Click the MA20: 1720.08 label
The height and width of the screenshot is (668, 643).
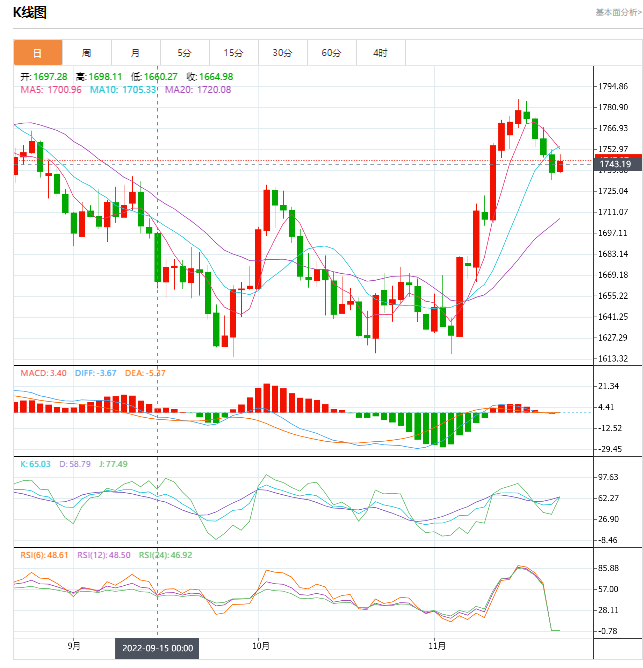coord(198,90)
